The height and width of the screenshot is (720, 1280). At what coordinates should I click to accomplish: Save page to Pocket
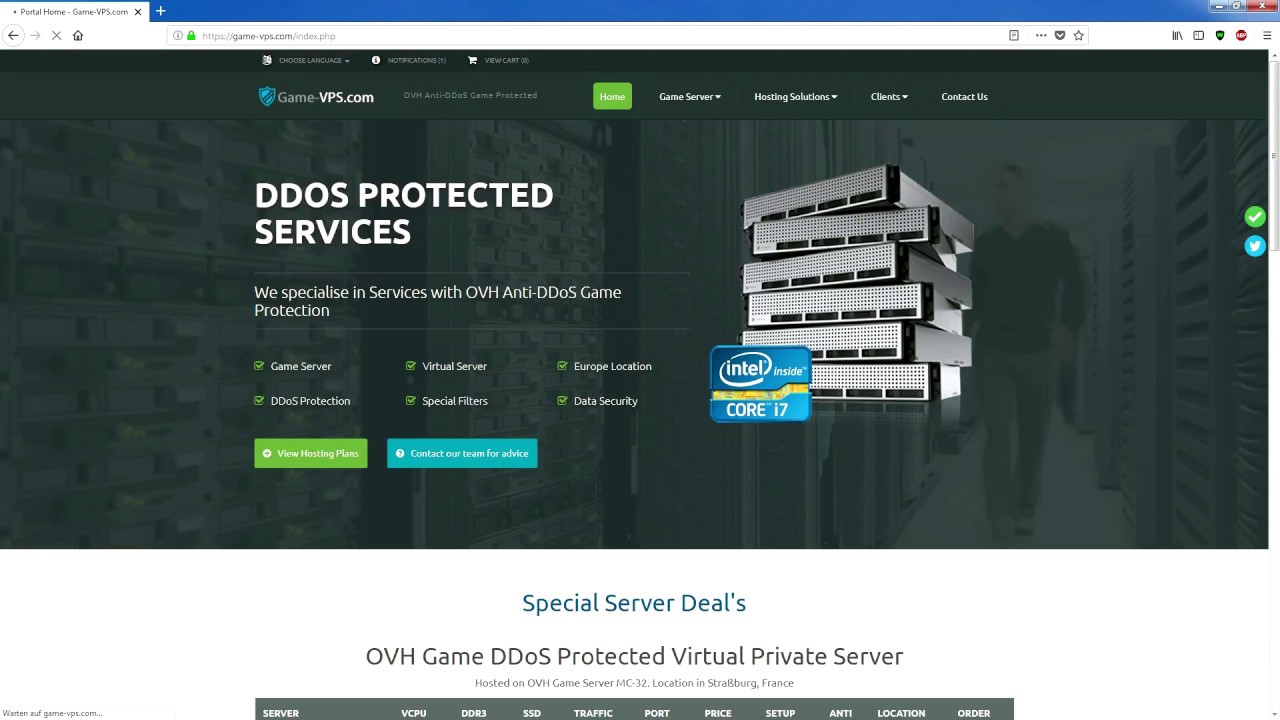click(1060, 35)
